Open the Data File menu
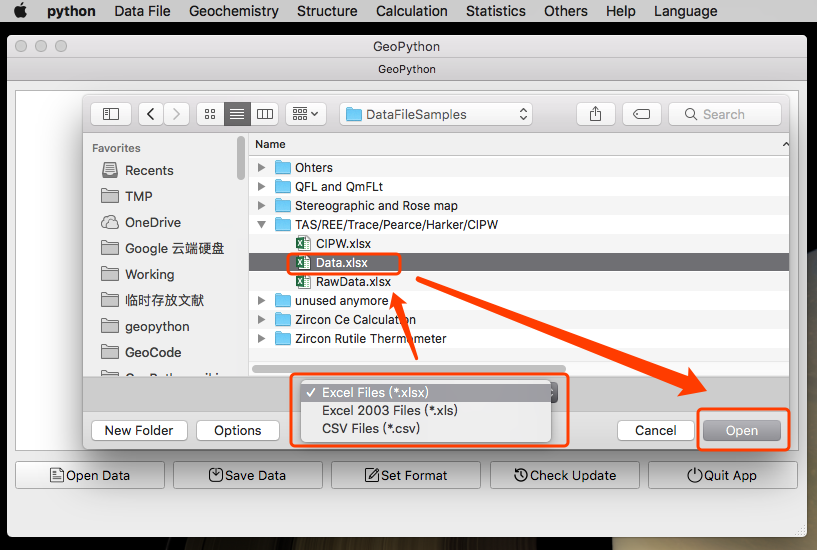 pos(142,11)
